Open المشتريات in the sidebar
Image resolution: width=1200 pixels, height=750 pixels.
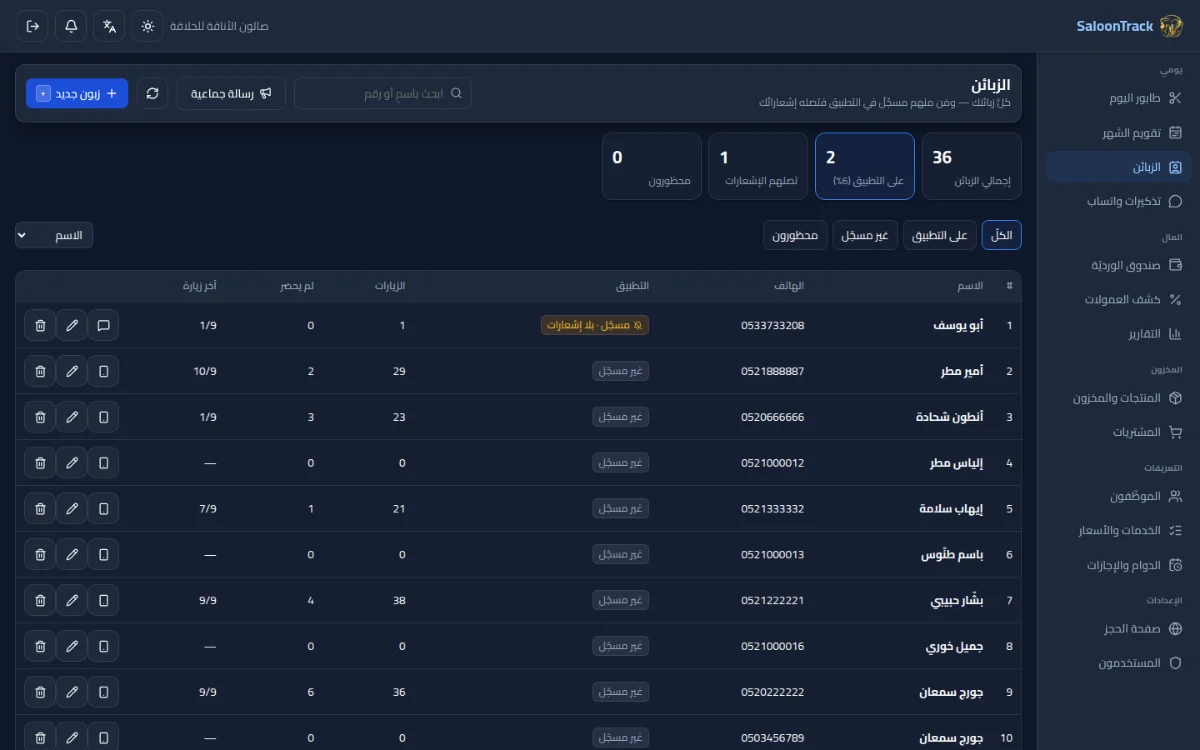(x=1119, y=432)
